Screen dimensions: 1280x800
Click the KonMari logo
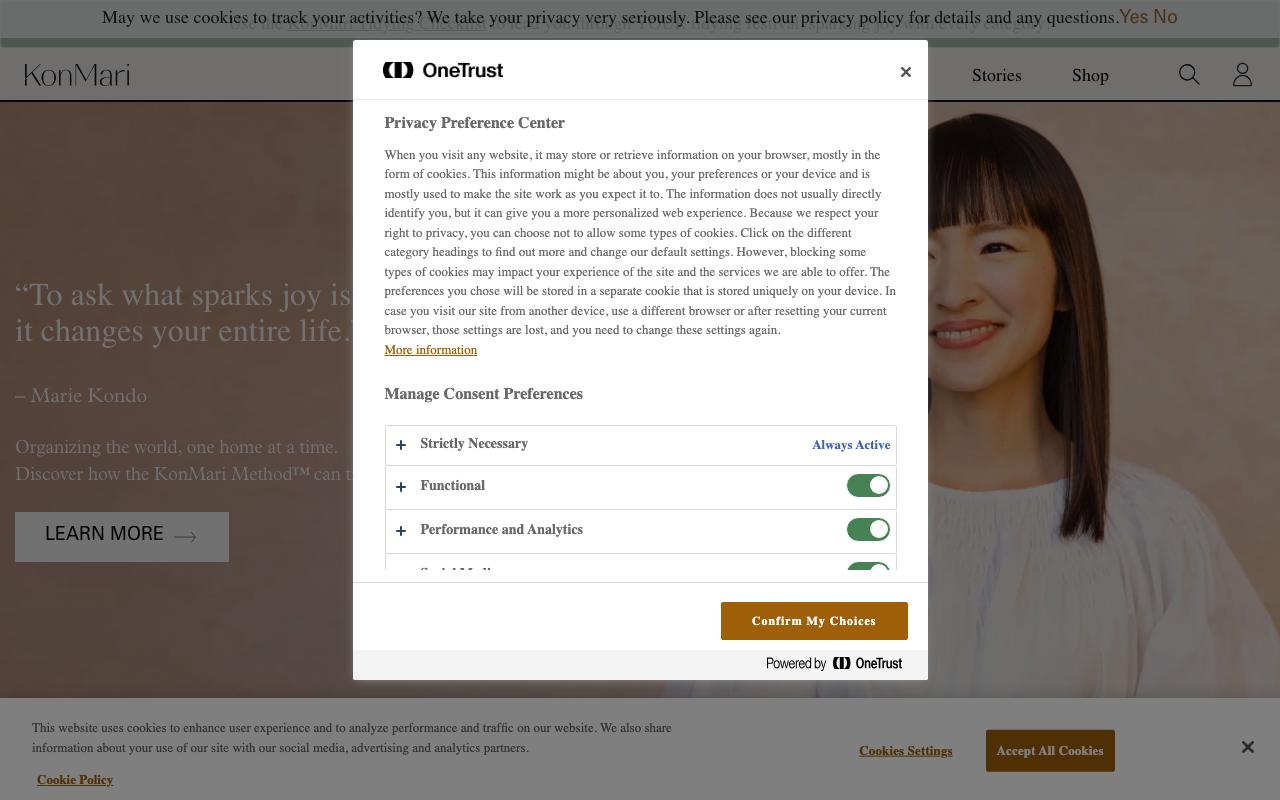tap(77, 75)
